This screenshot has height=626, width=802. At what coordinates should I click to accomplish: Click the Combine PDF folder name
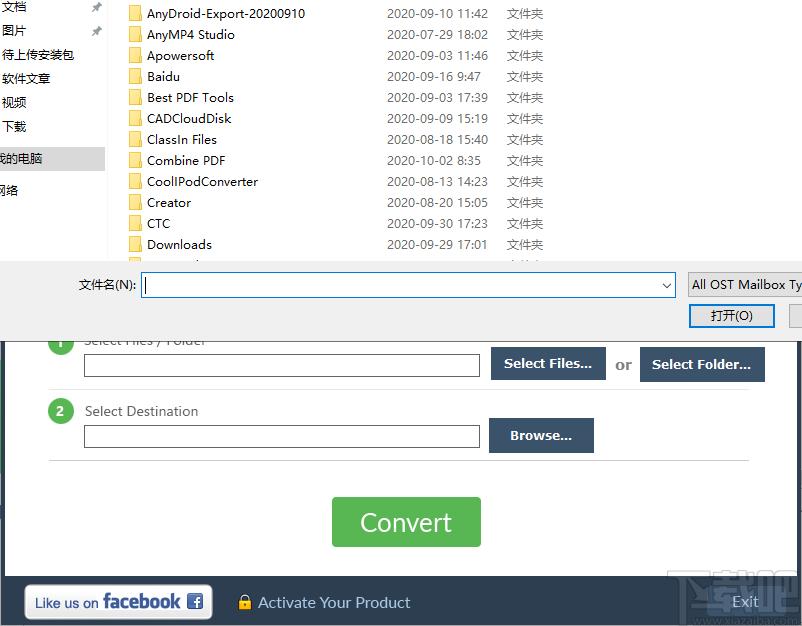[x=186, y=161]
